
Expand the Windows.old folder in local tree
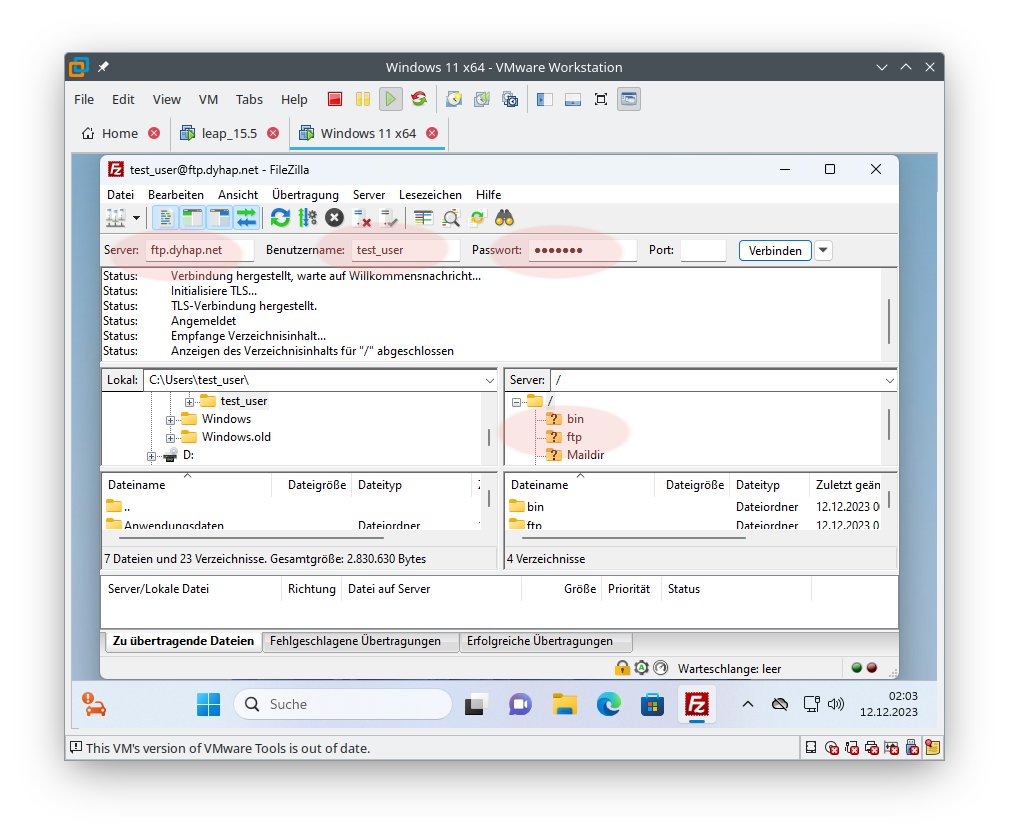click(171, 437)
